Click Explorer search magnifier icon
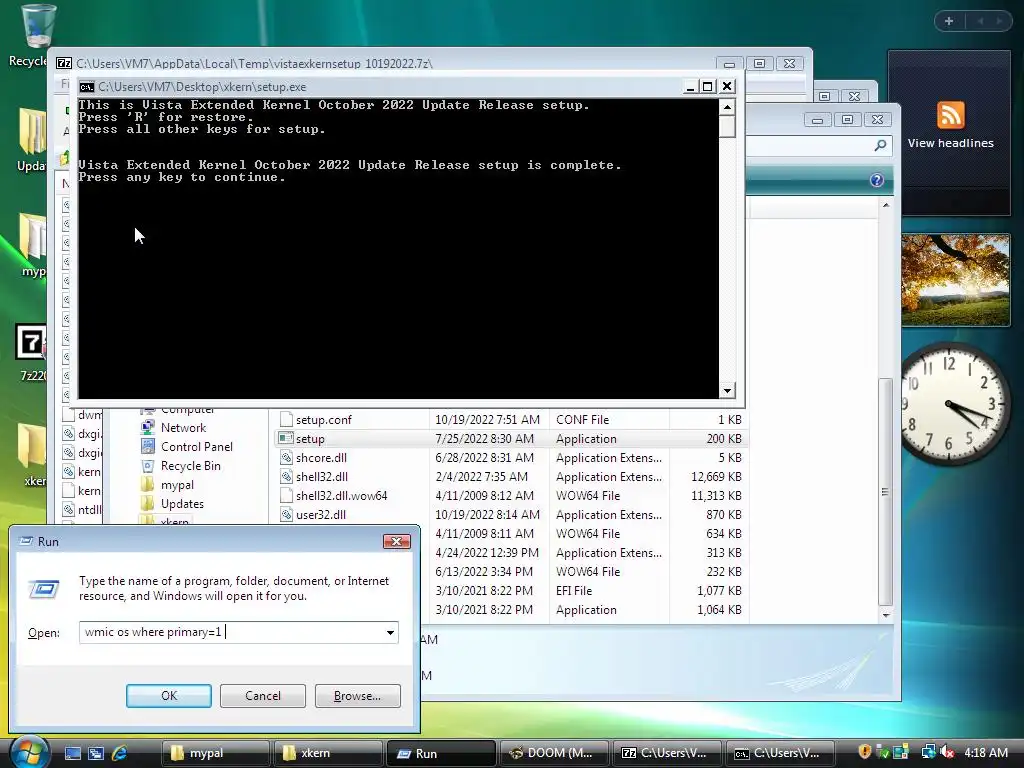The height and width of the screenshot is (768, 1024). [x=880, y=146]
